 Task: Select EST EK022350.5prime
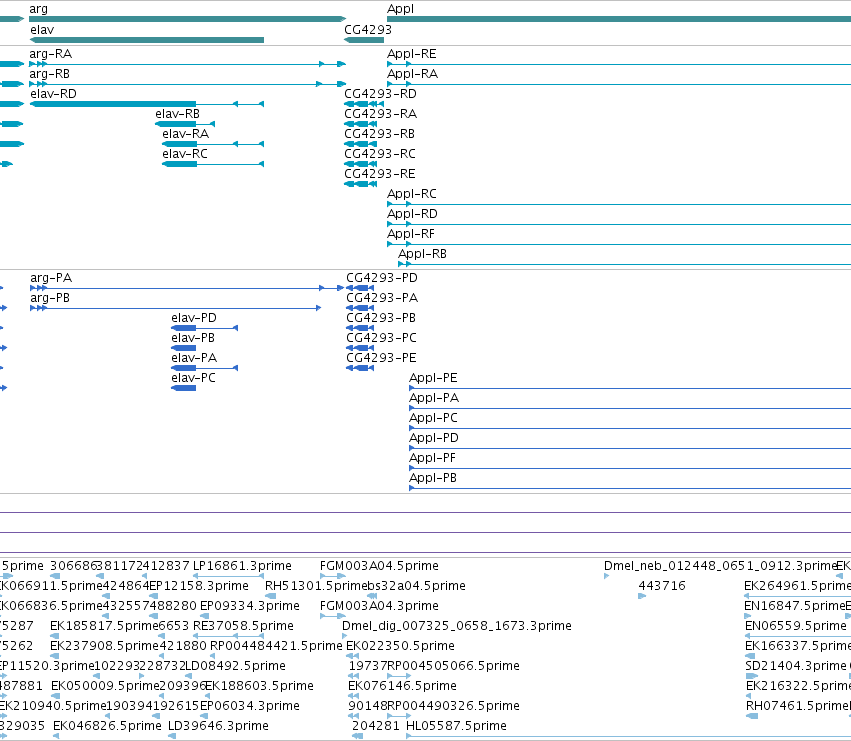401,646
